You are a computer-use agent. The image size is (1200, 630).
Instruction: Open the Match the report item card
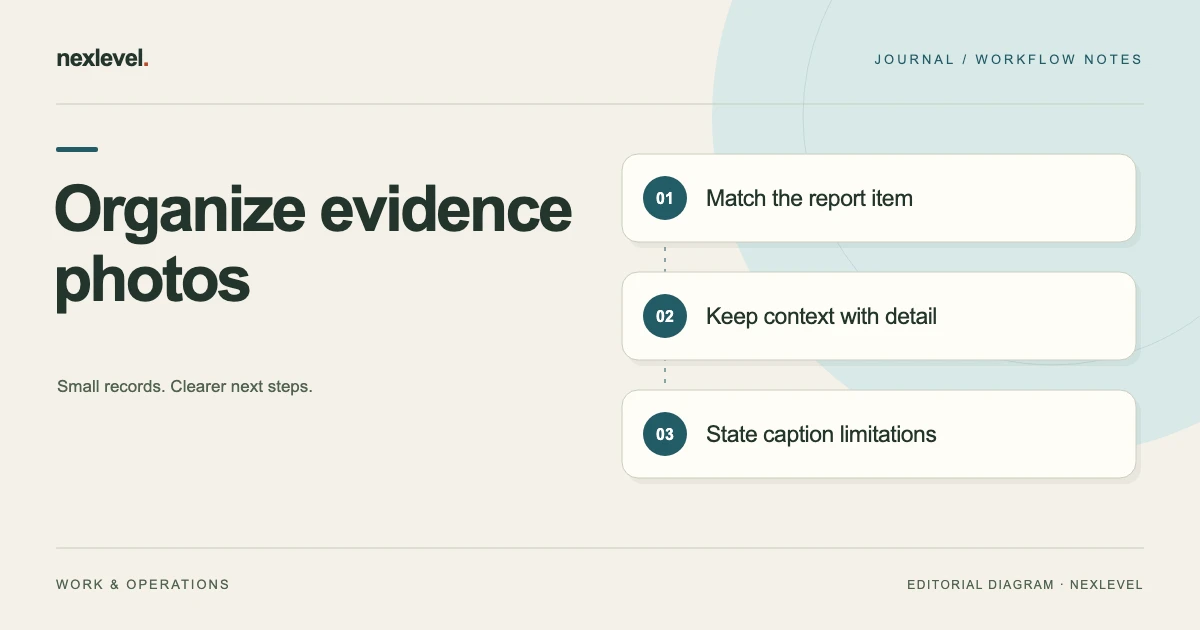click(x=879, y=198)
